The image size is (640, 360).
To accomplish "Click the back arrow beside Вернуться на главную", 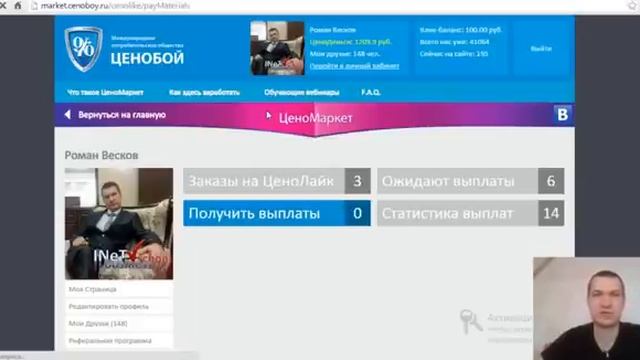I will 67,115.
